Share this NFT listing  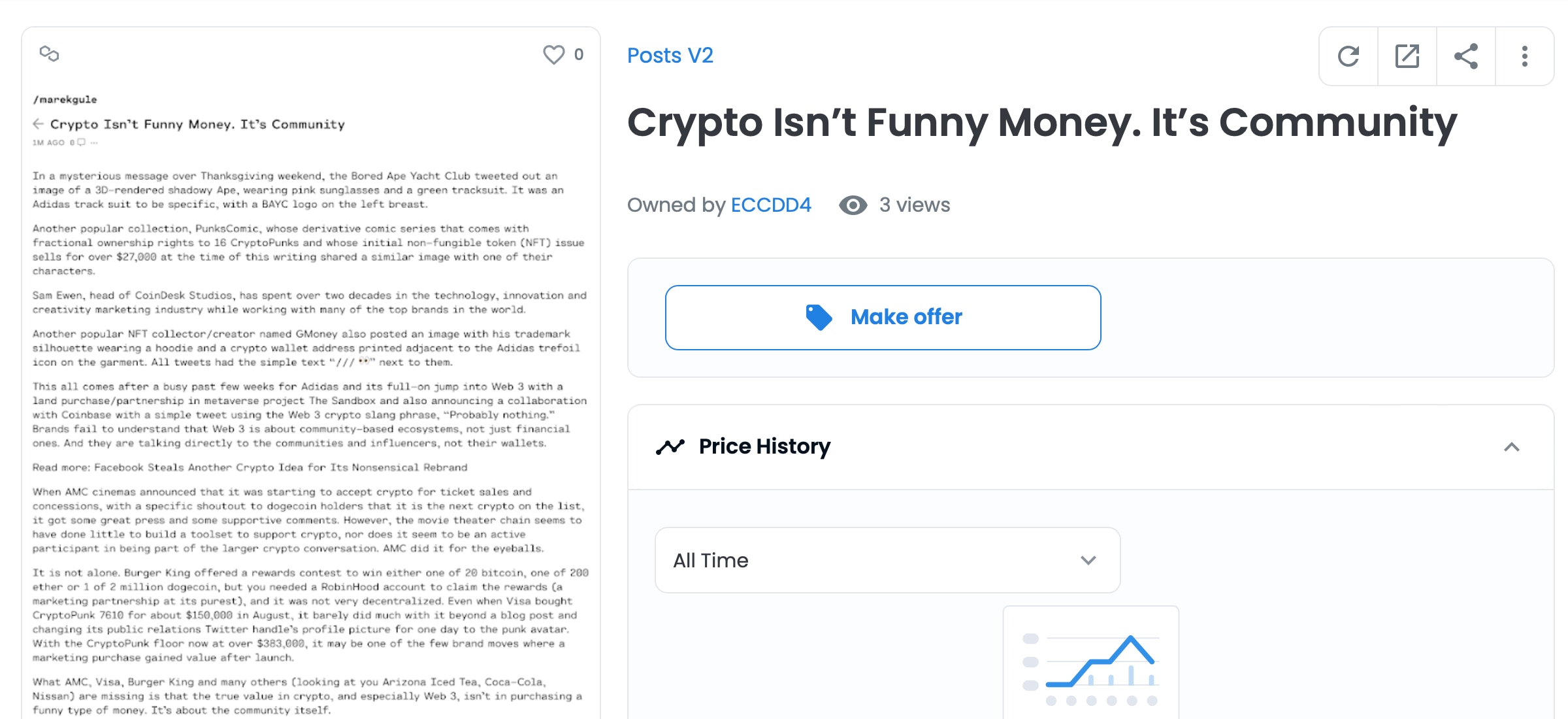(1466, 56)
